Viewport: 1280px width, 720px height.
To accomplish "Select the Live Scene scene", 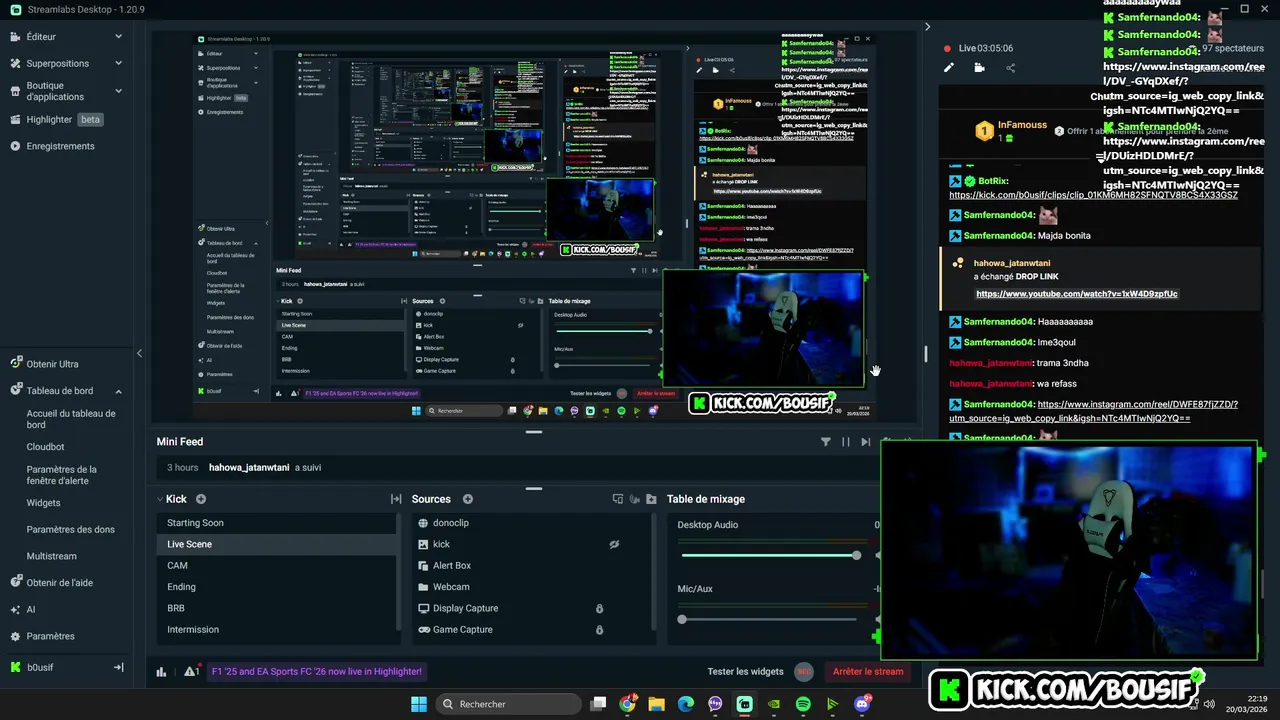I will click(x=276, y=544).
